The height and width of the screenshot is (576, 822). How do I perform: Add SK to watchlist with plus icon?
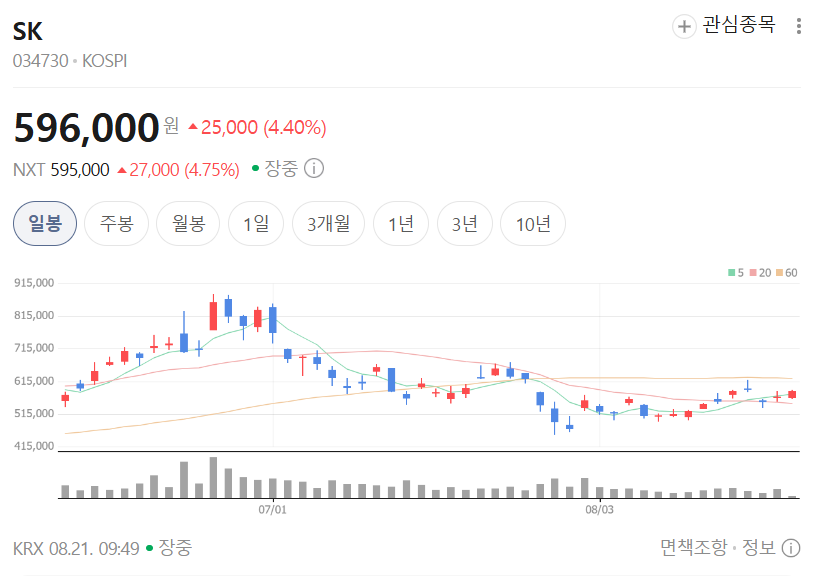(x=684, y=26)
